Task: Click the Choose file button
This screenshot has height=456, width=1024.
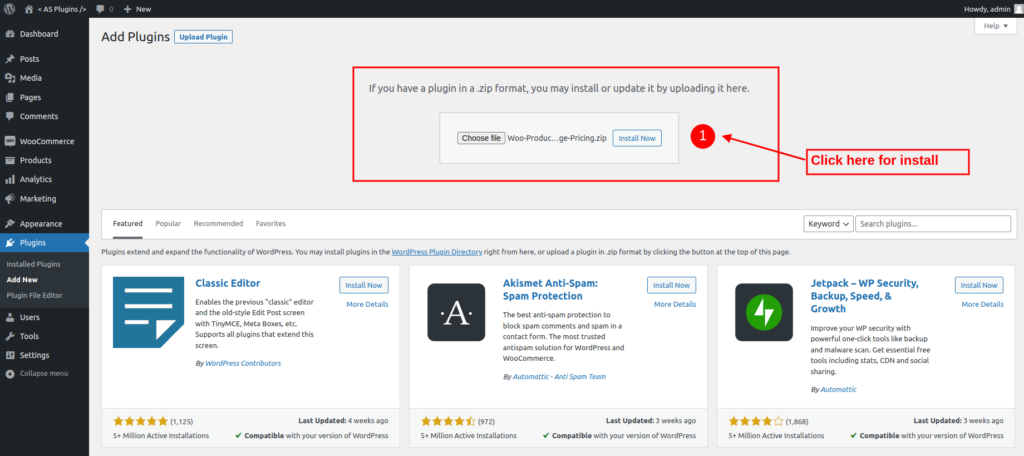Action: pyautogui.click(x=481, y=138)
